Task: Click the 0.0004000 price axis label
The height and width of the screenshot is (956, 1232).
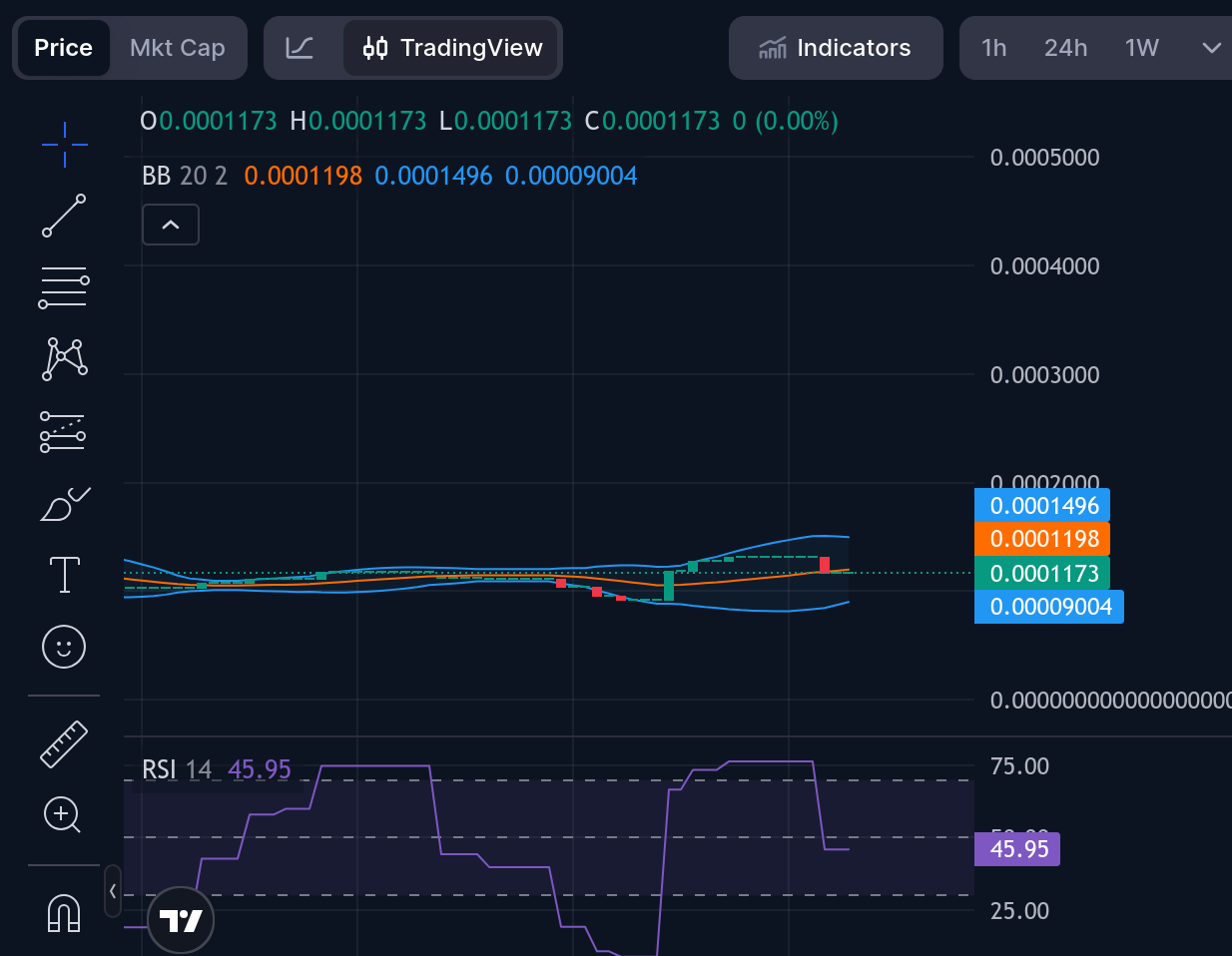Action: click(1044, 266)
